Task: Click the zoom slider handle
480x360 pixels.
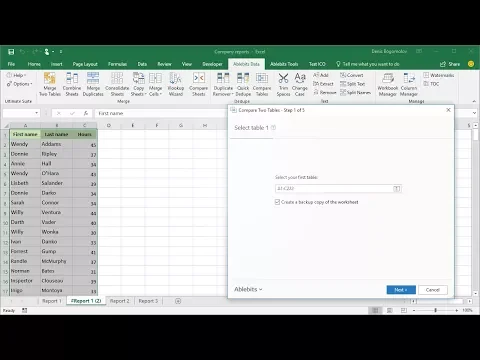Action: pos(435,310)
